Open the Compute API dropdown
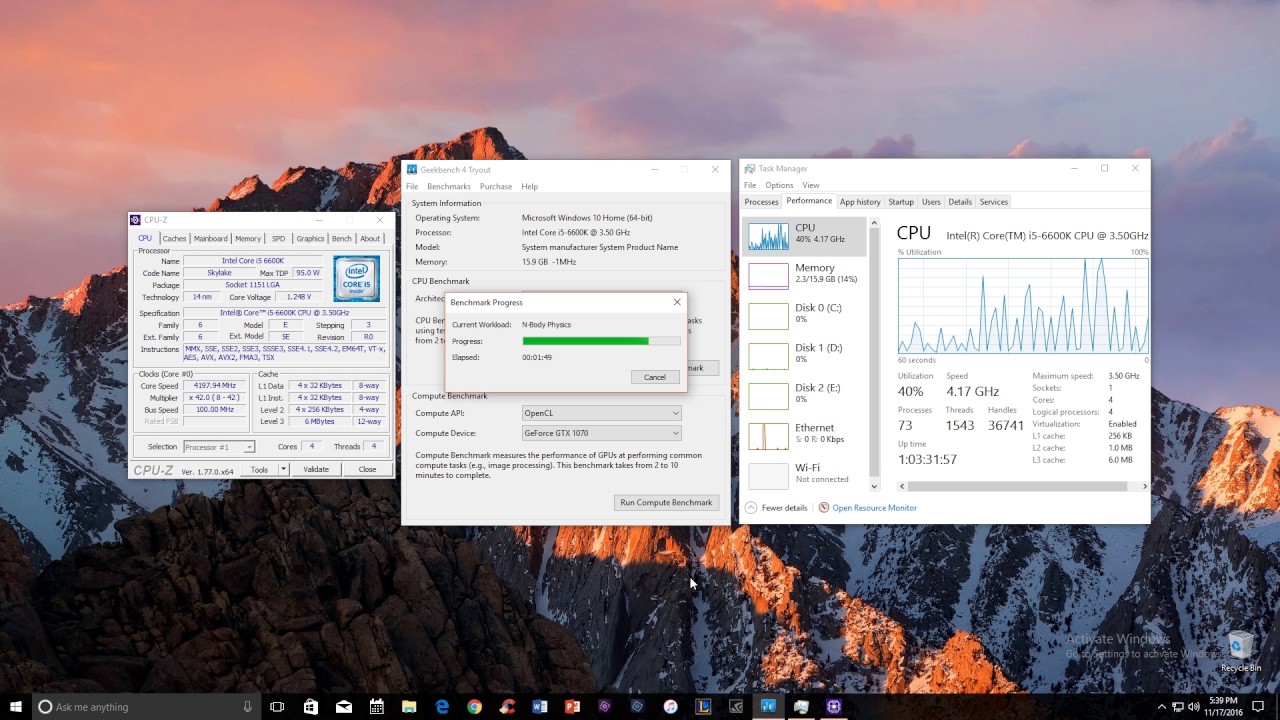 point(602,413)
